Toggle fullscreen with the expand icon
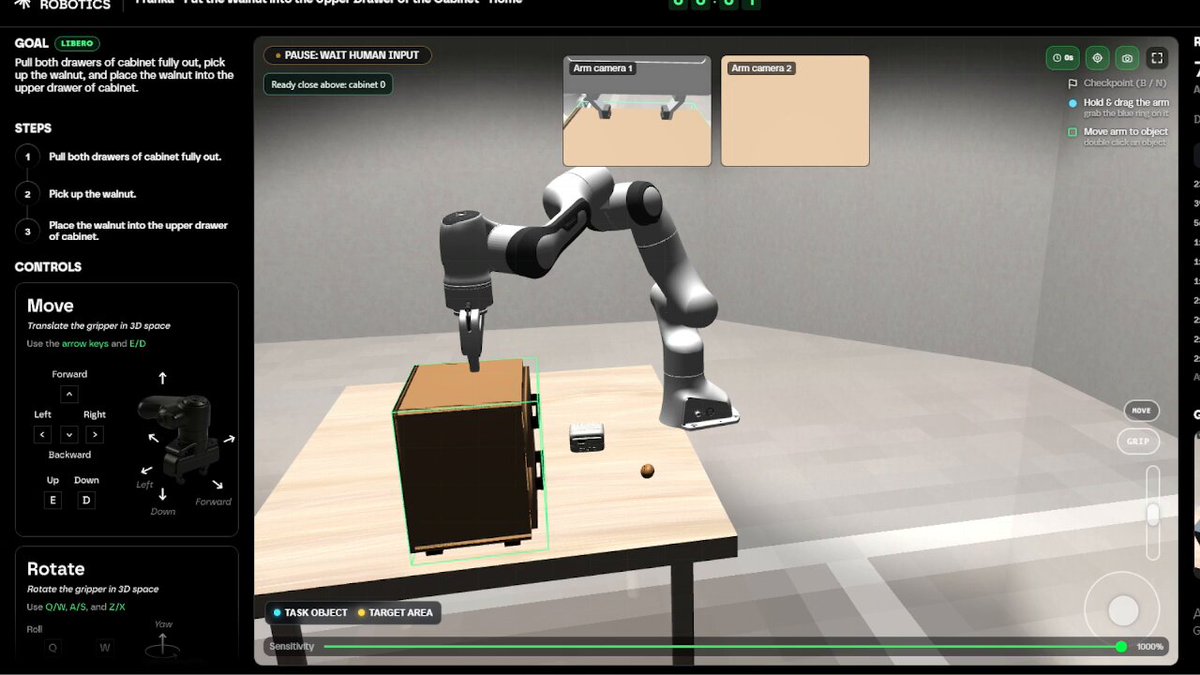Screen dimensions: 1200x675 coord(1156,58)
